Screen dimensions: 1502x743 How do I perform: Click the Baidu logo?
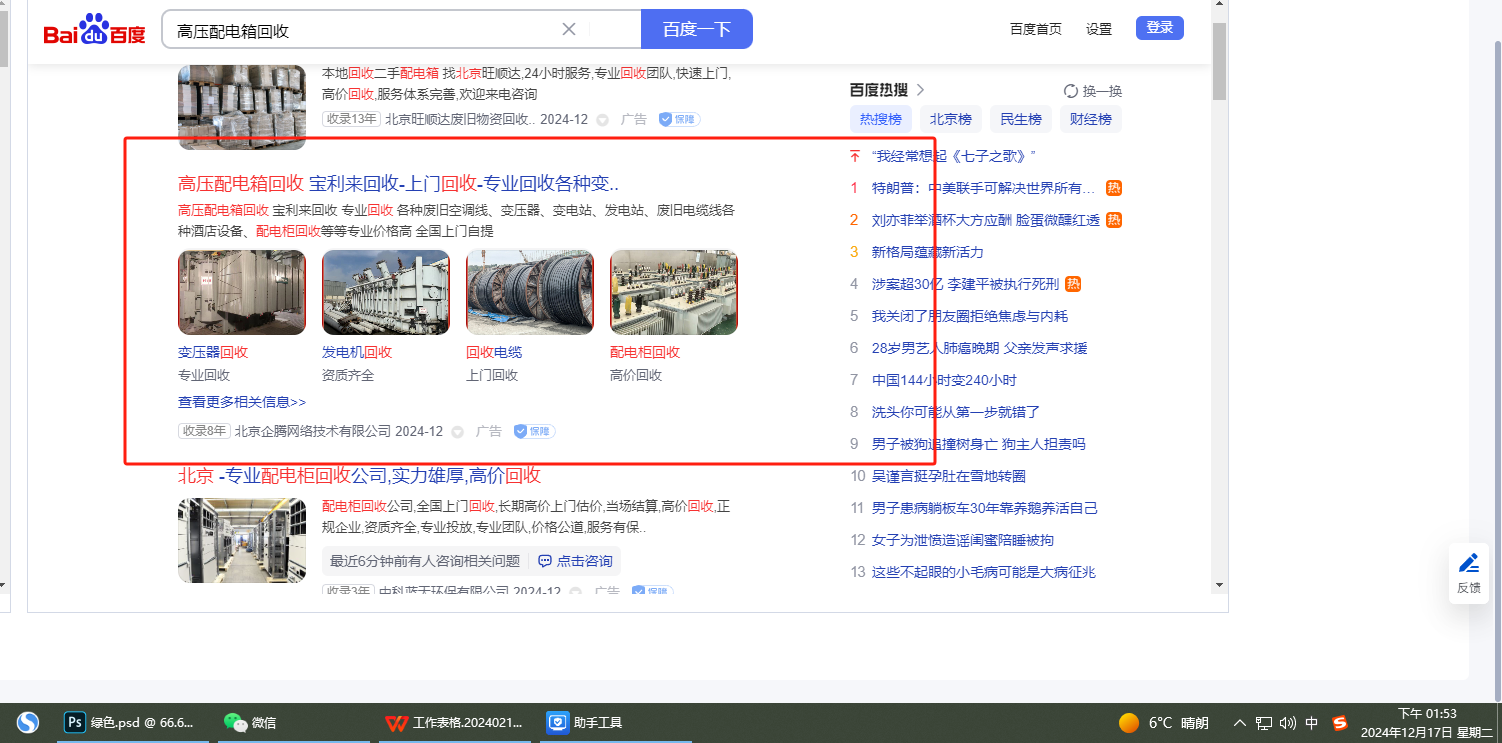[94, 30]
